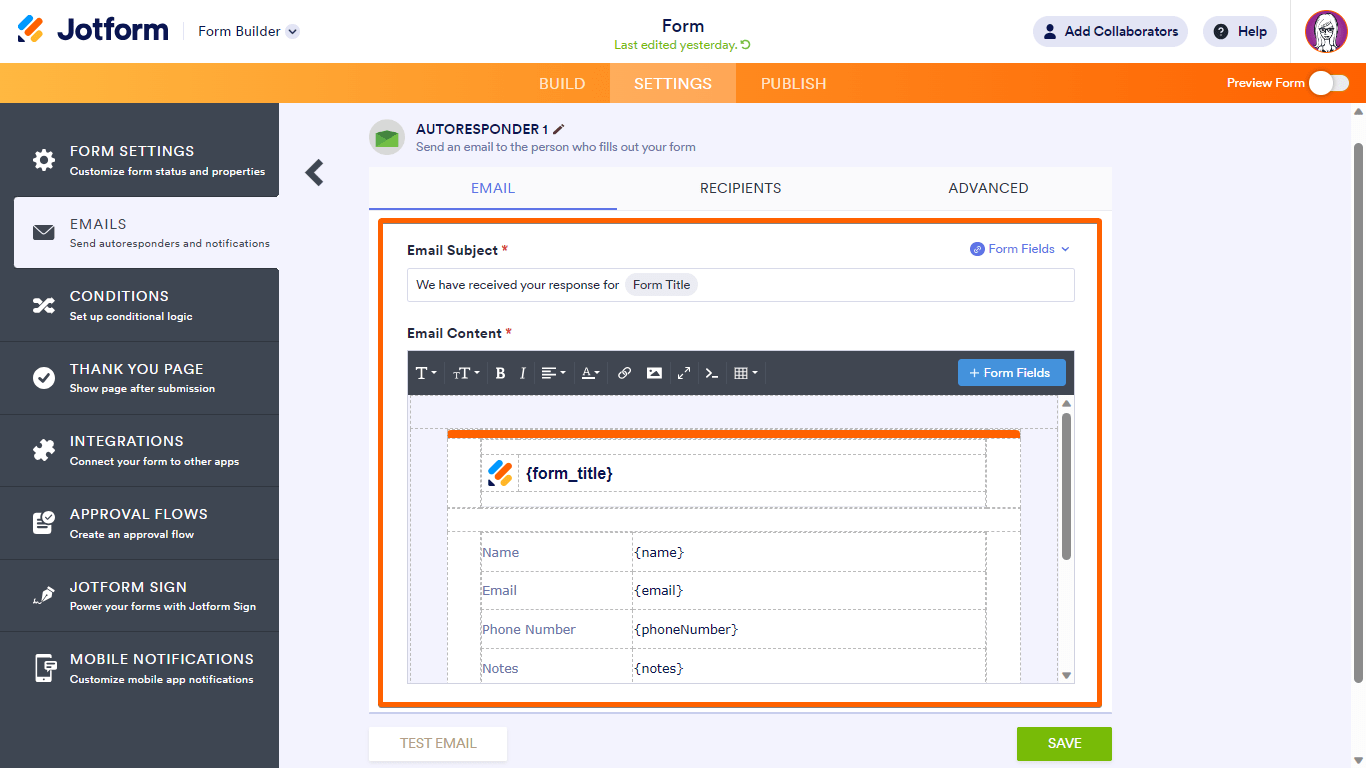Click the editor scroll up arrow
The width and height of the screenshot is (1366, 768).
[x=1066, y=404]
